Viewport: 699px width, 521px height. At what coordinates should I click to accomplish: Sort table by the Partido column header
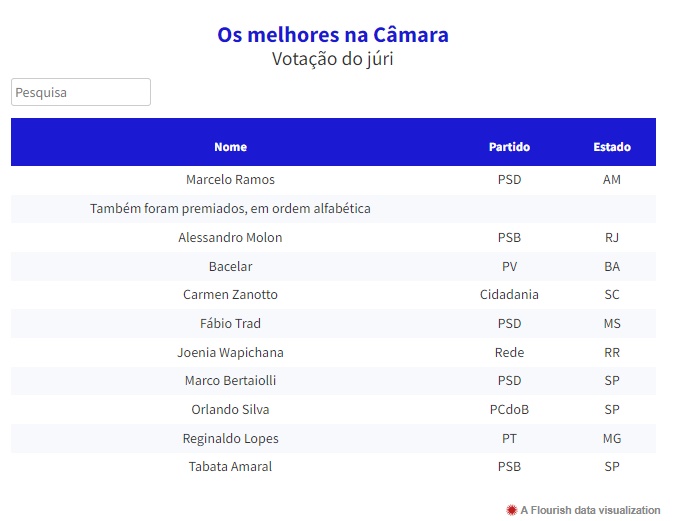pos(509,147)
